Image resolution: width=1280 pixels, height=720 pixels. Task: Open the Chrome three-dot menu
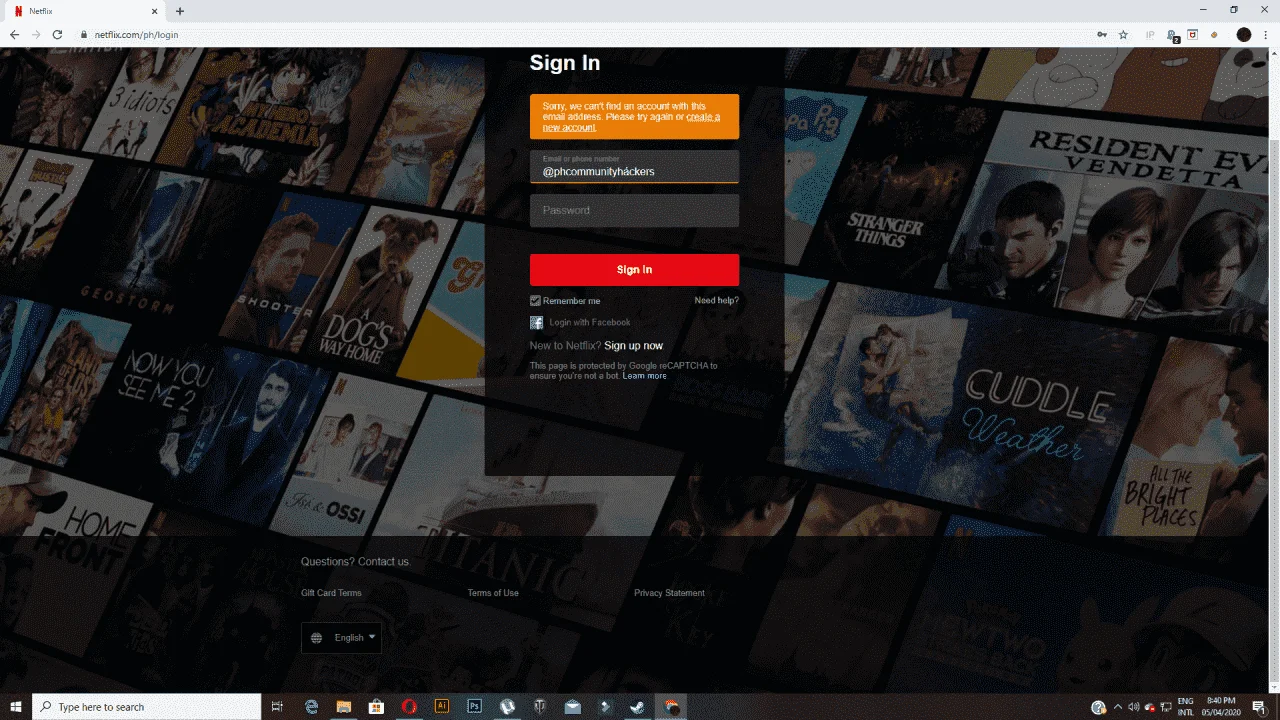tap(1266, 34)
